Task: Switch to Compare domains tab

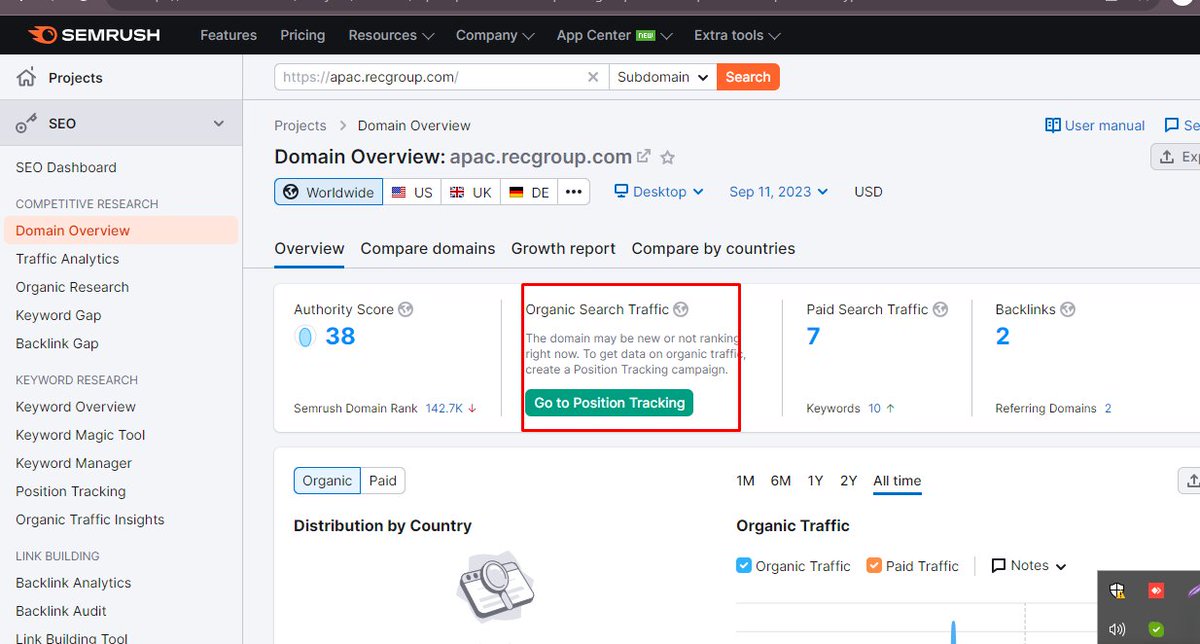Action: 428,249
